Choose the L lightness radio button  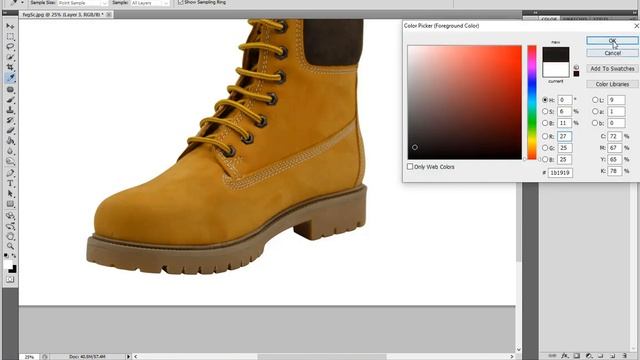tap(595, 100)
